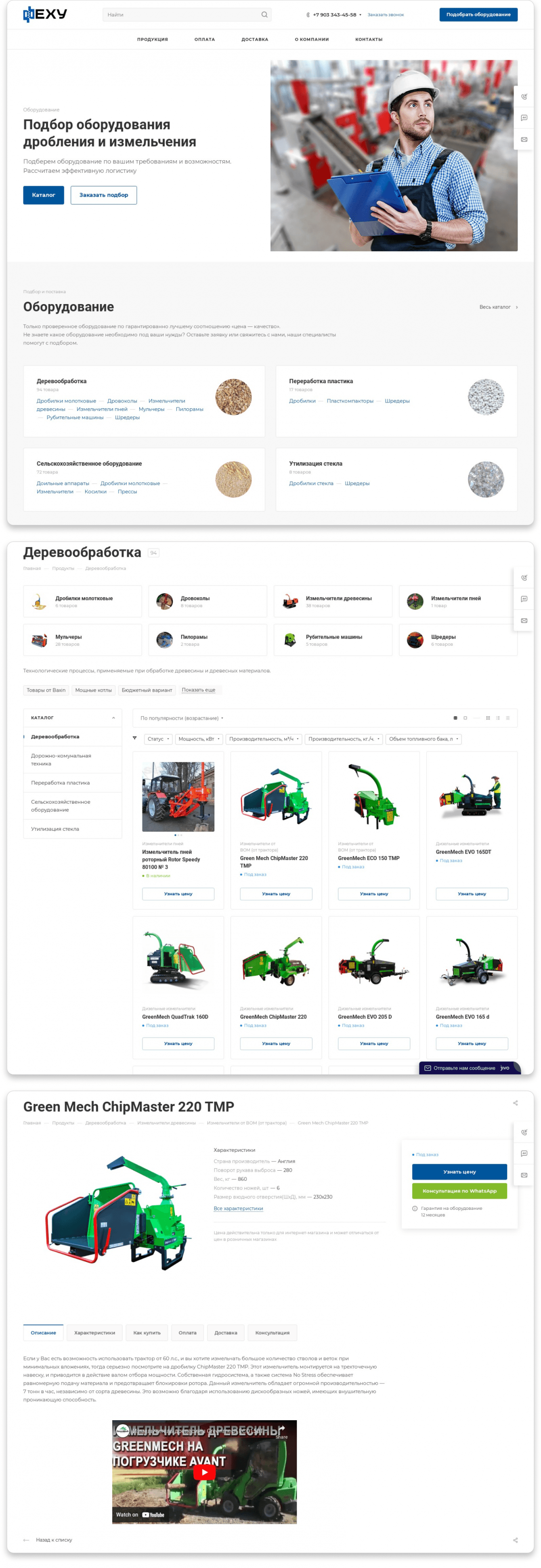Click the phone icon beside +7 903 343-45-58
The image size is (541, 1568).
pos(308,15)
